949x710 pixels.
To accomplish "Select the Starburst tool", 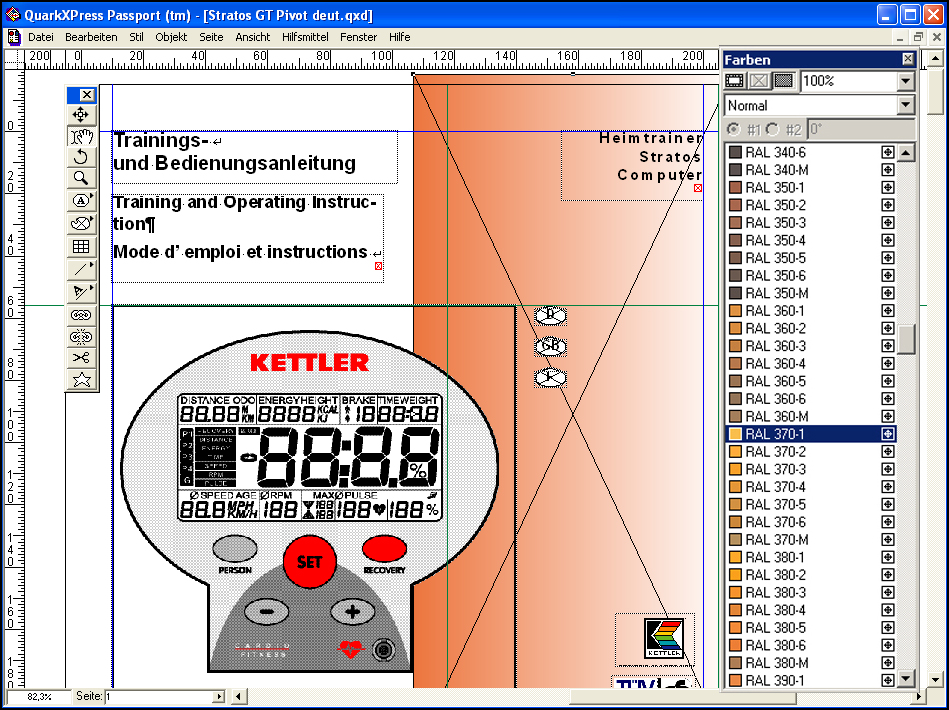I will click(81, 380).
